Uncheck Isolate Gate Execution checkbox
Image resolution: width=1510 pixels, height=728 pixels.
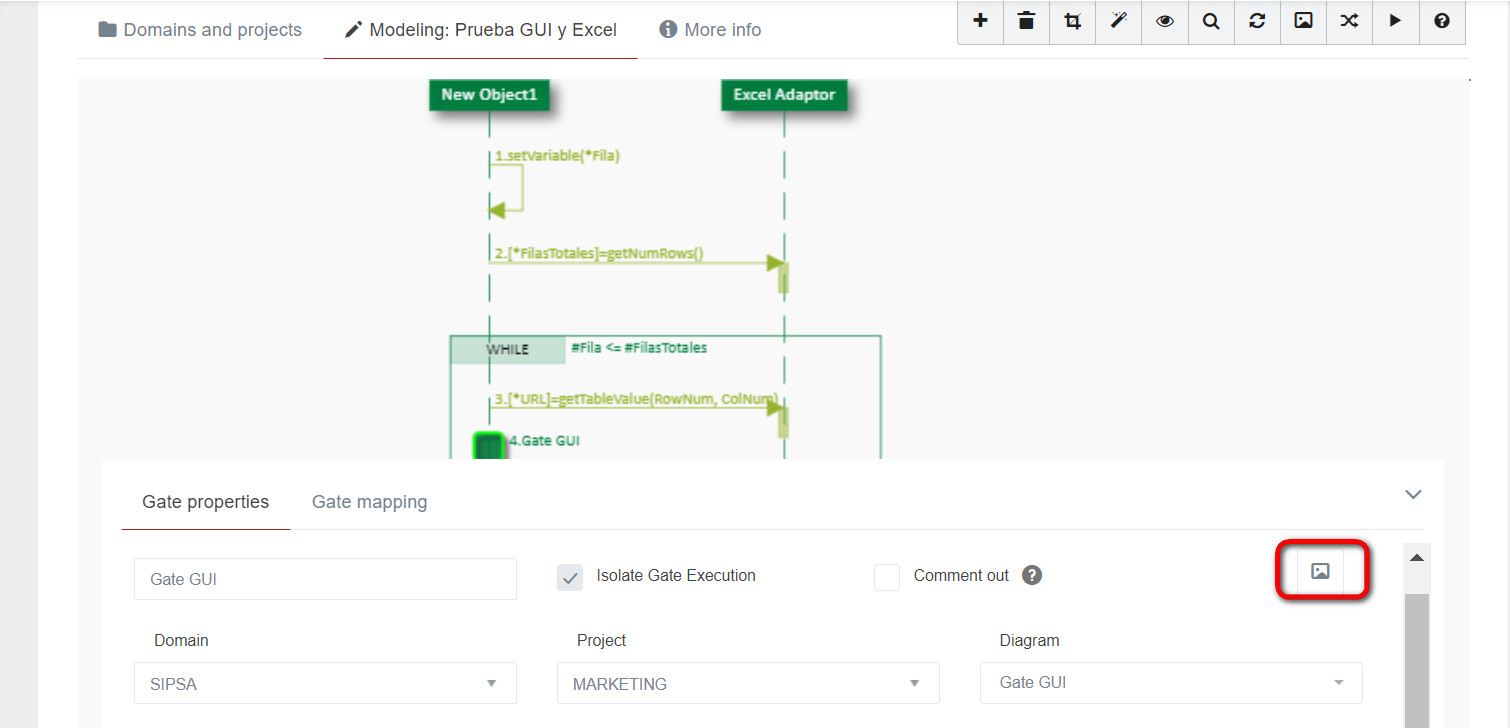tap(570, 577)
